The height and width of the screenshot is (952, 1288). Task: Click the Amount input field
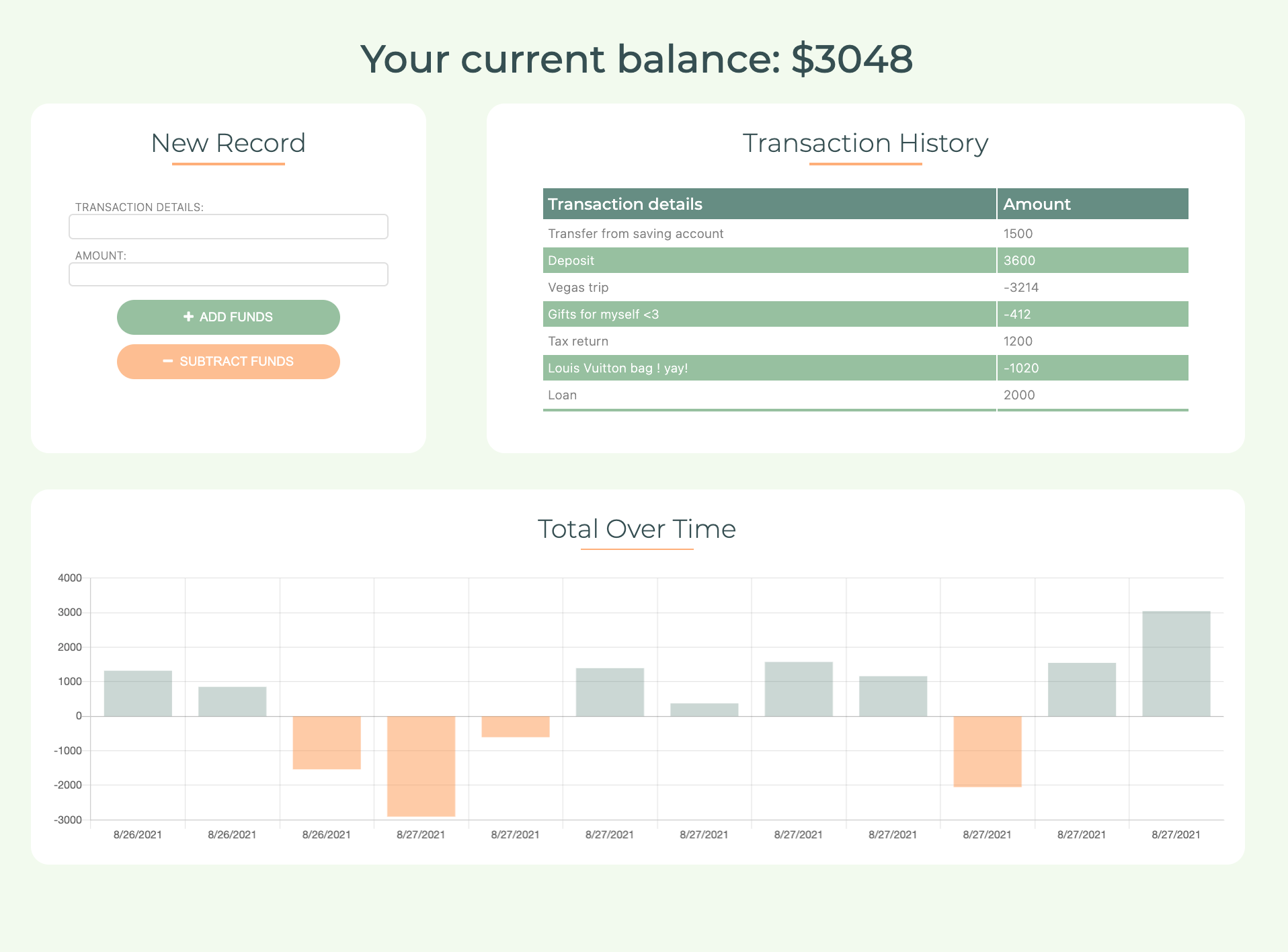click(228, 274)
